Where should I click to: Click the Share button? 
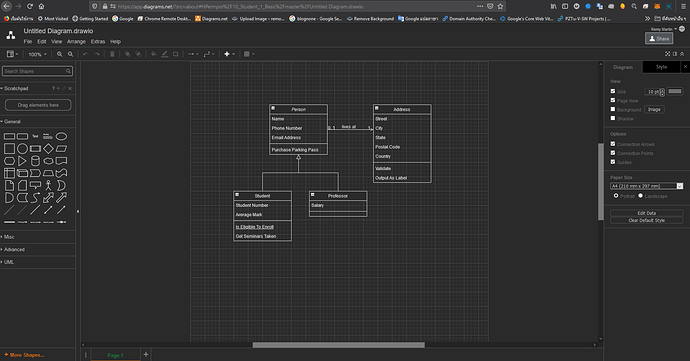(x=659, y=38)
